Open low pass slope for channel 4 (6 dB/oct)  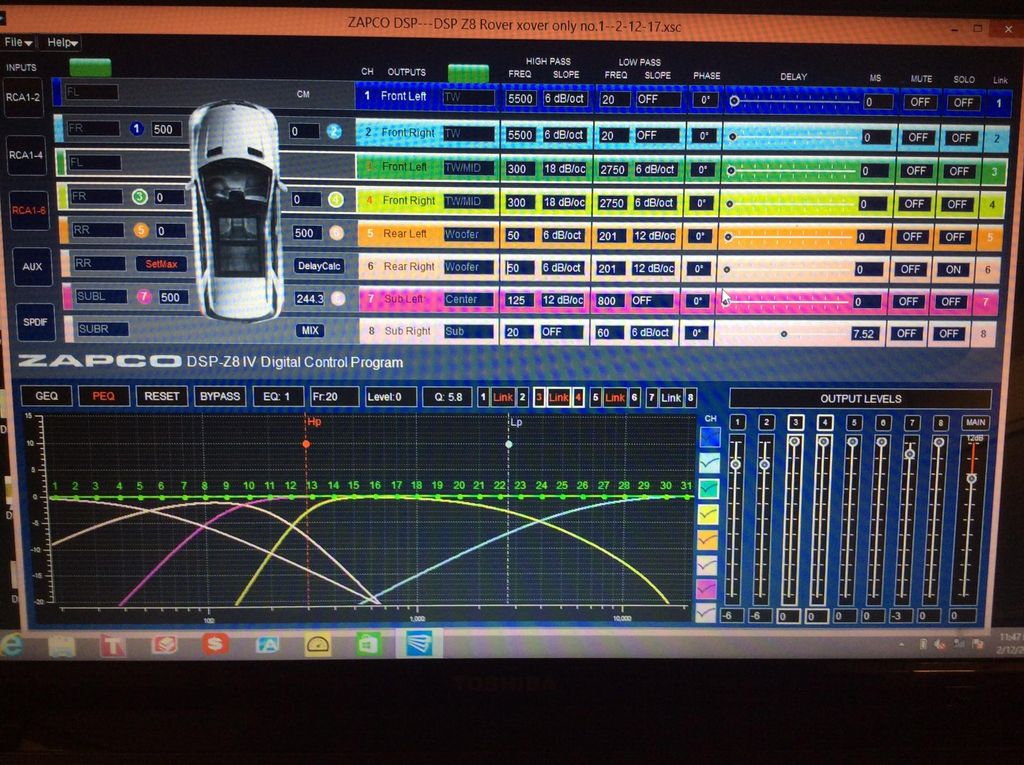click(654, 203)
